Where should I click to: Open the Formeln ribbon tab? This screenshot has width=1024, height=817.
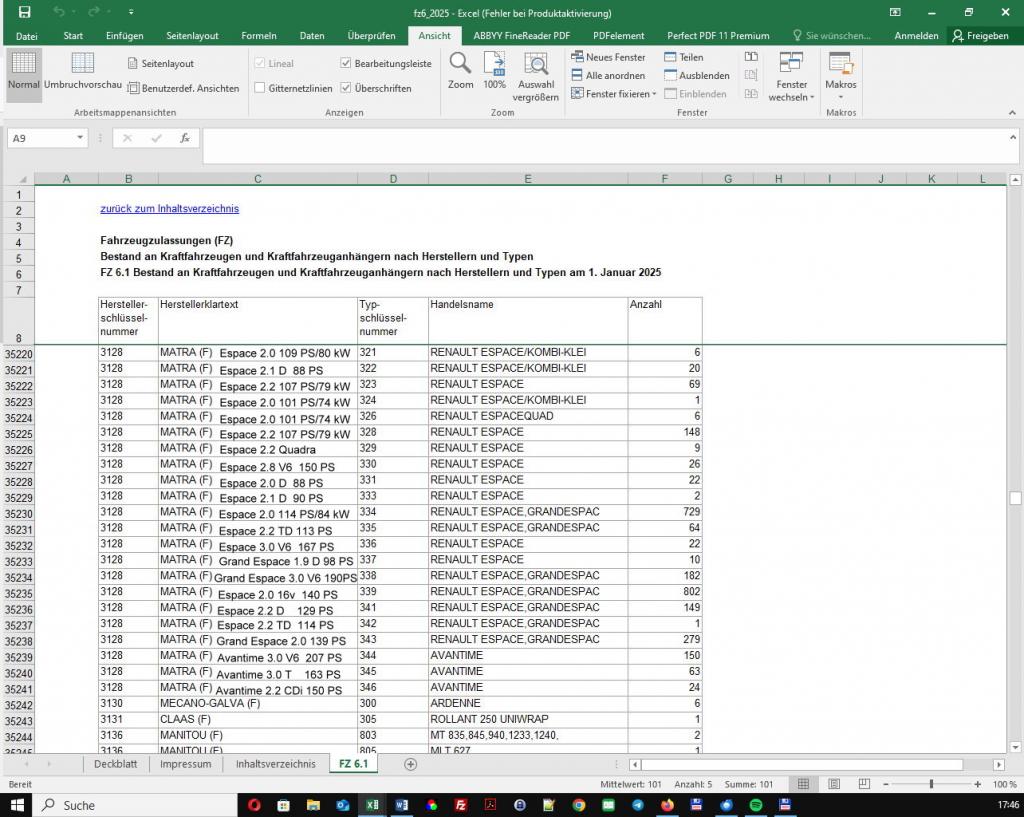[259, 36]
